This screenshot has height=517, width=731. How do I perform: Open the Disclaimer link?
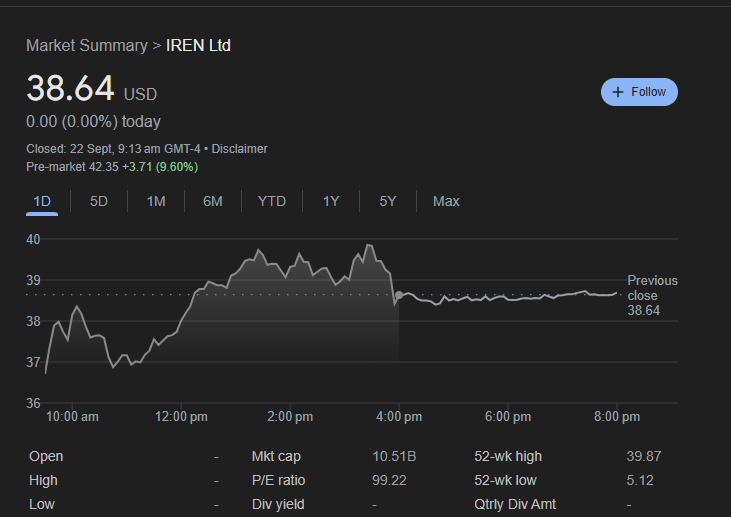click(240, 149)
